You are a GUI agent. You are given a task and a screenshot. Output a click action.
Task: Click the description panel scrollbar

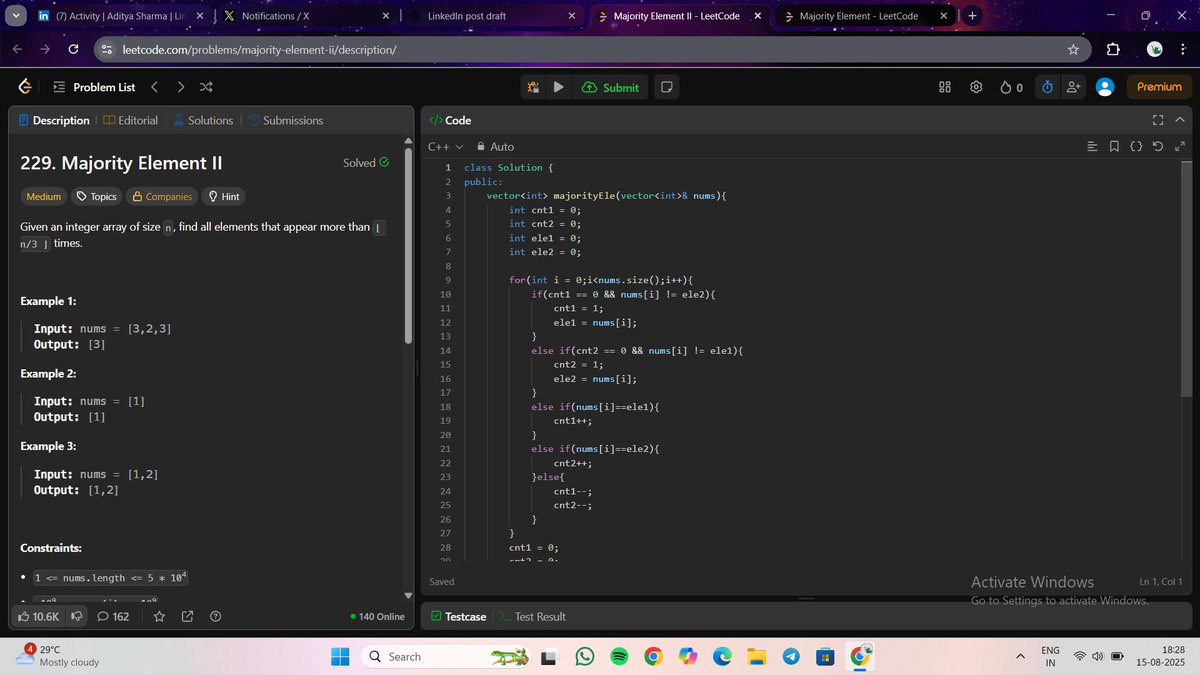coord(408,245)
